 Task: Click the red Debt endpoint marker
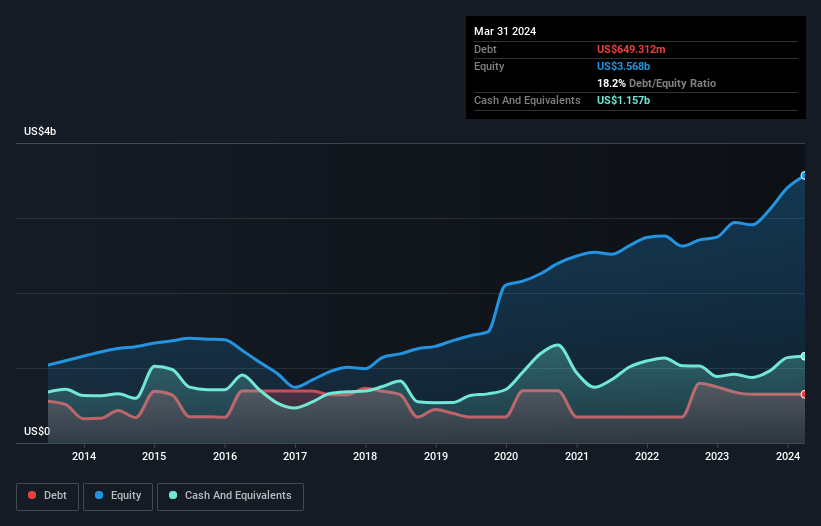pyautogui.click(x=804, y=394)
